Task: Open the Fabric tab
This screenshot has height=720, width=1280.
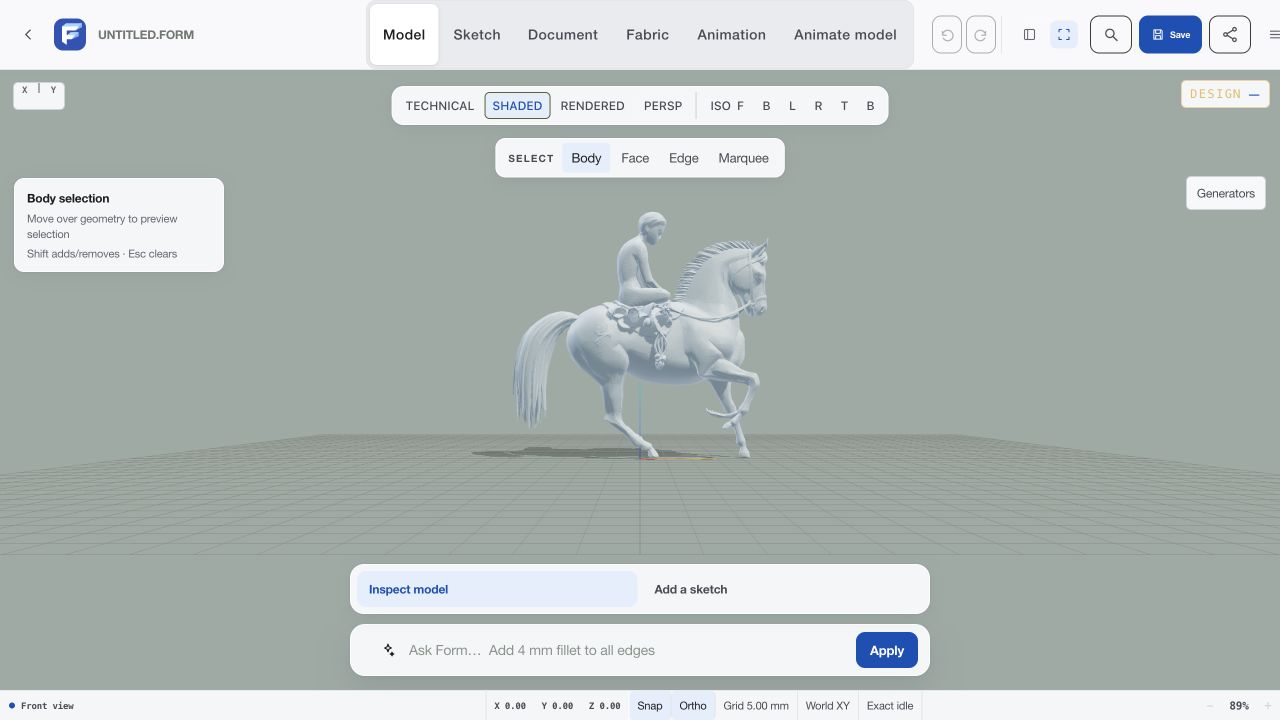Action: 647,34
